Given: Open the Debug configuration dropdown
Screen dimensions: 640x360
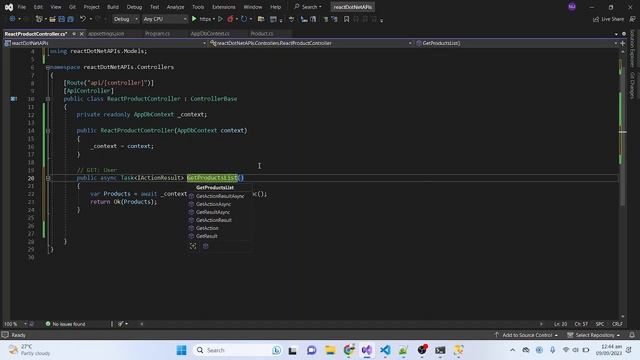Looking at the screenshot, I should click(125, 19).
